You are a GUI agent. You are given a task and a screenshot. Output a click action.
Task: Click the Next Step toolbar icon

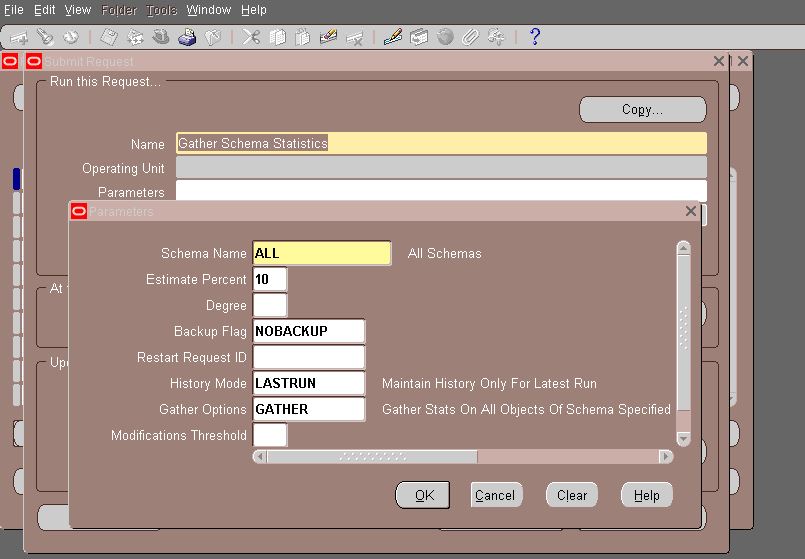point(135,37)
